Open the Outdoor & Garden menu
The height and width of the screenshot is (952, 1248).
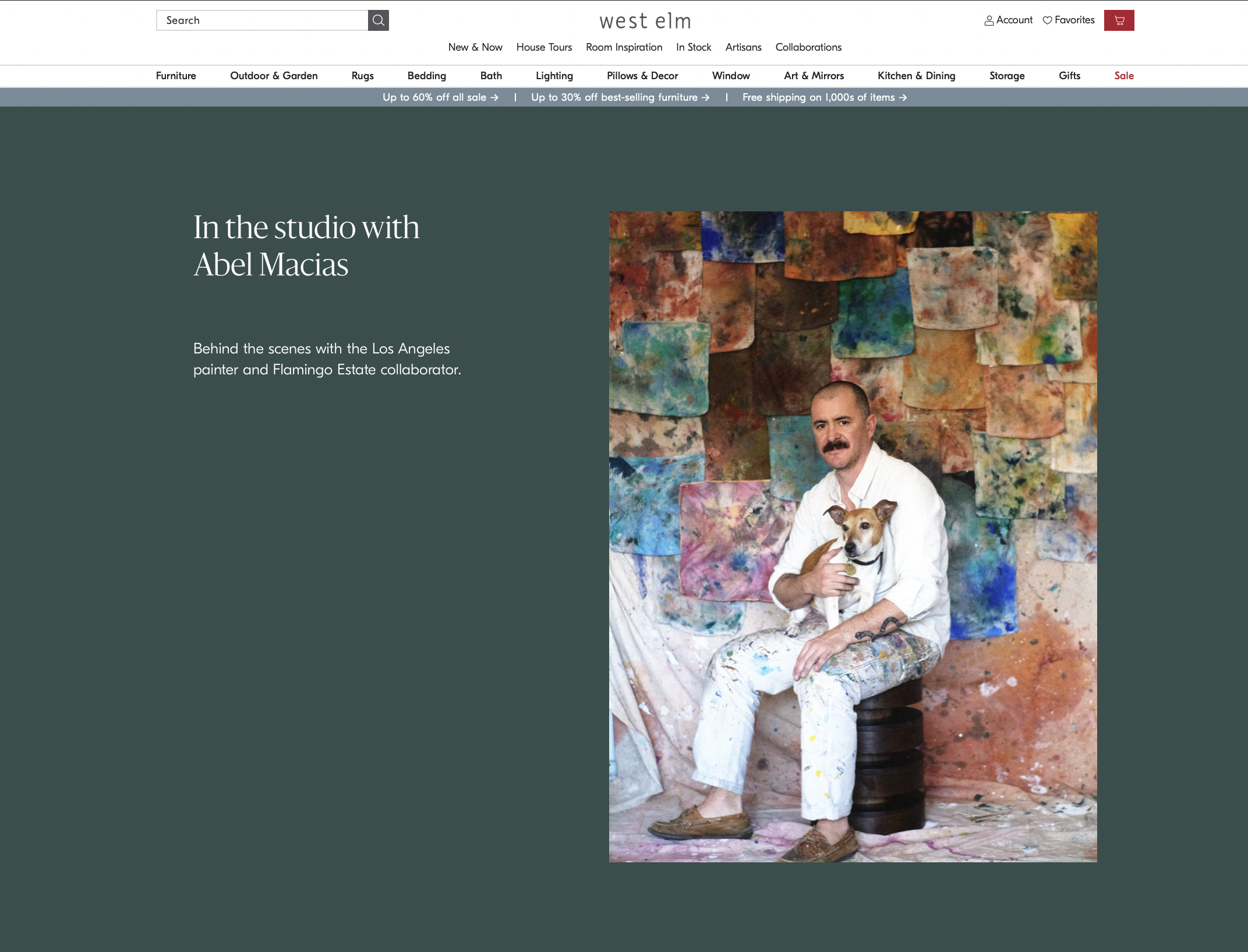pyautogui.click(x=274, y=76)
